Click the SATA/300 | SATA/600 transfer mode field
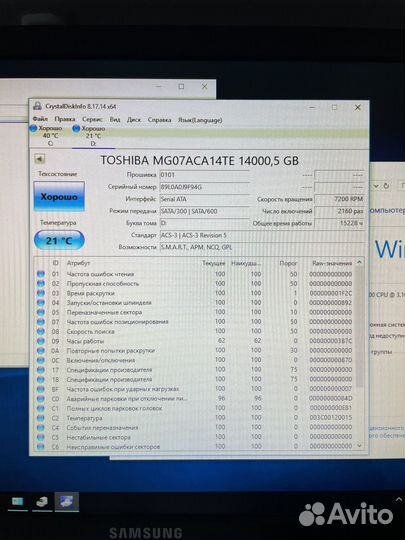This screenshot has width=405, height=540. [x=205, y=211]
